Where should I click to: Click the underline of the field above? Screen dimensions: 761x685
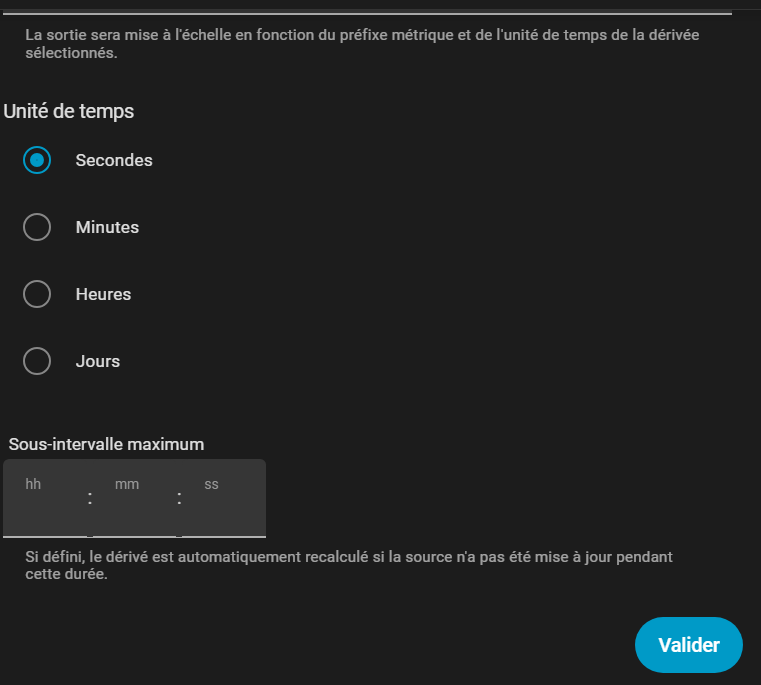point(367,14)
